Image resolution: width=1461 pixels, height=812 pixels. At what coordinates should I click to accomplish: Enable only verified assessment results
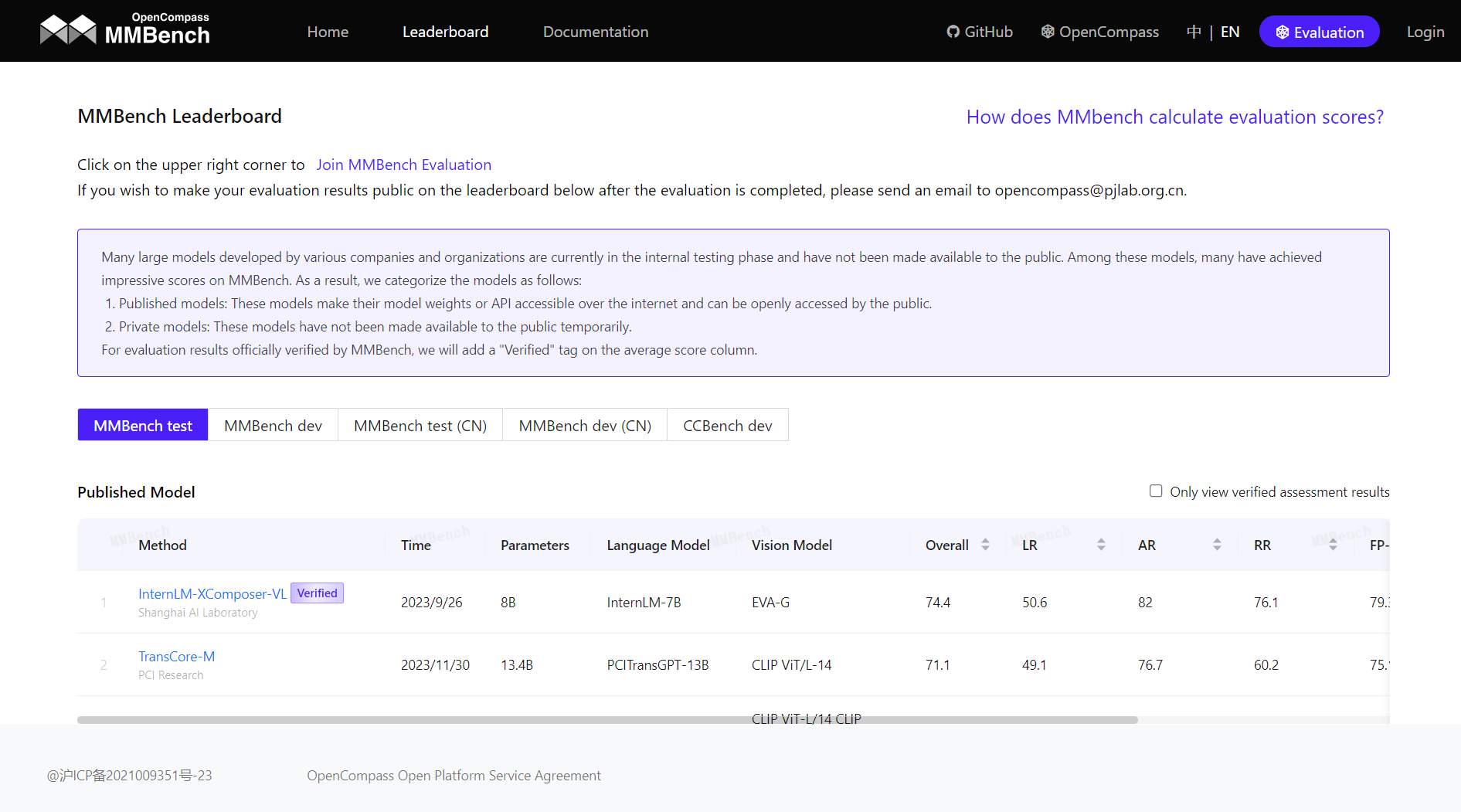click(x=1156, y=491)
